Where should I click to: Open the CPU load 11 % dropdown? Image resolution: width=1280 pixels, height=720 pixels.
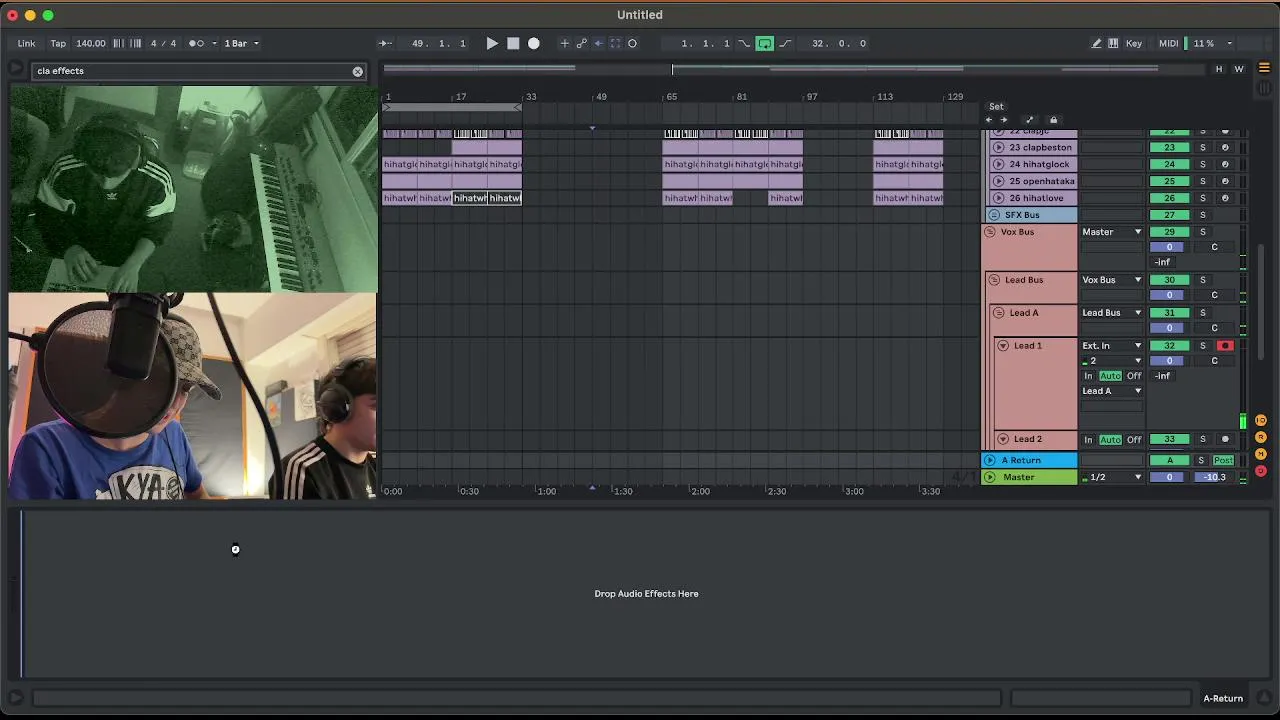1229,43
